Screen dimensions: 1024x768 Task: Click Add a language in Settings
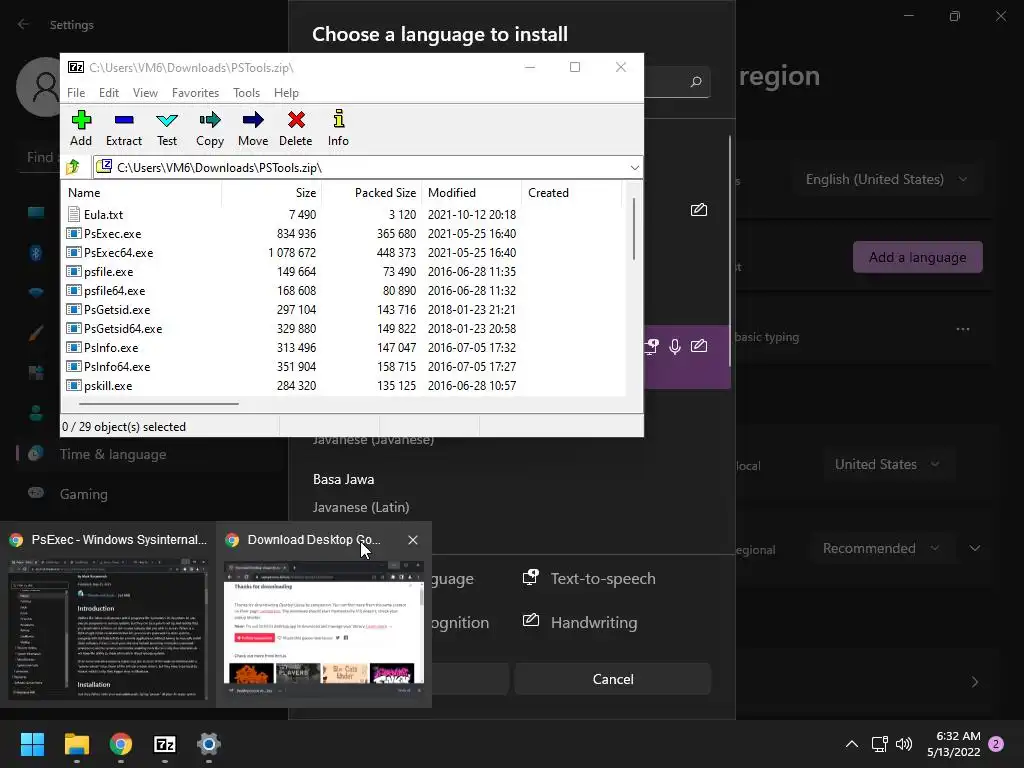coord(918,257)
